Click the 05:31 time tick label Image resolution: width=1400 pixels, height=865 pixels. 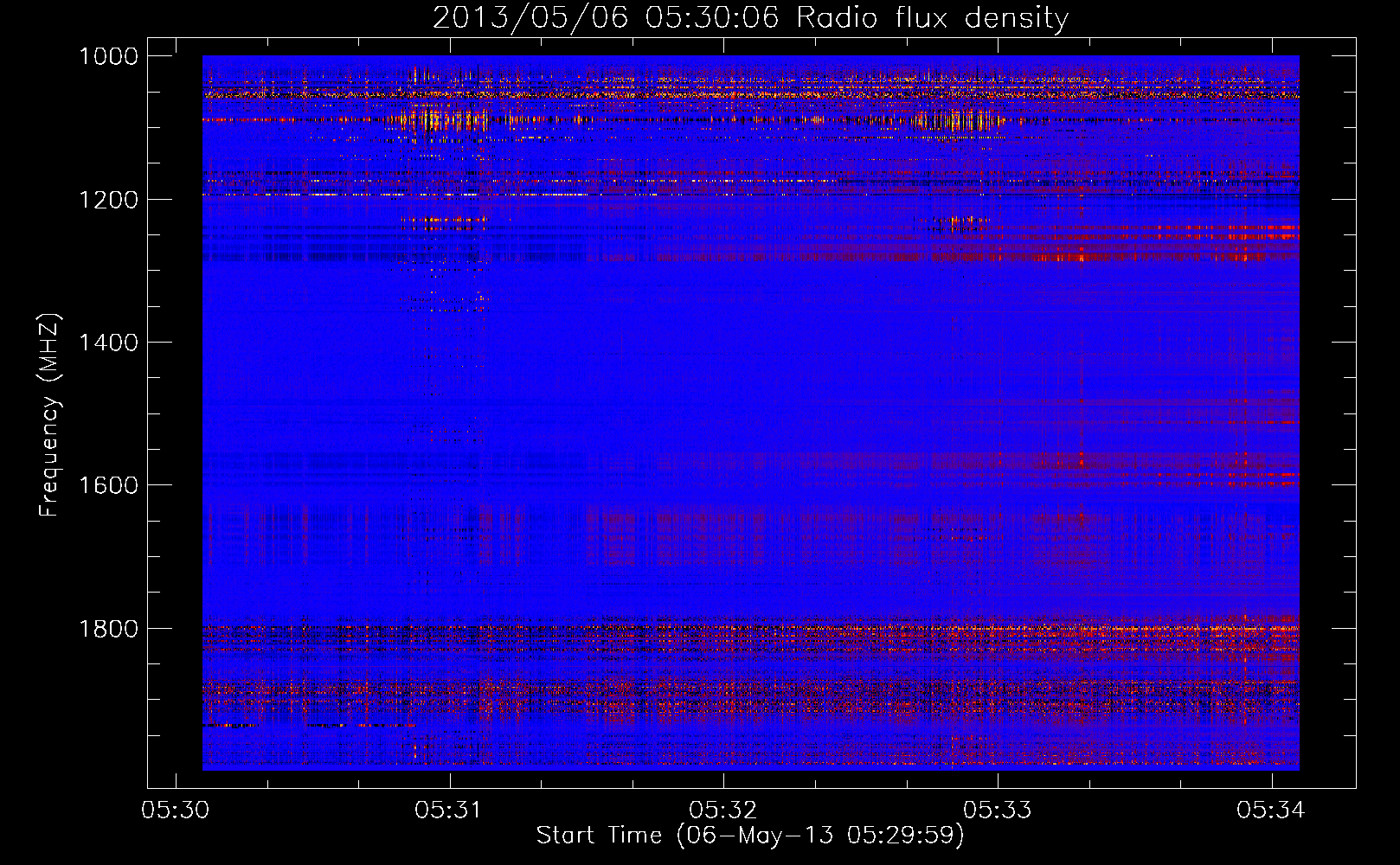click(448, 810)
